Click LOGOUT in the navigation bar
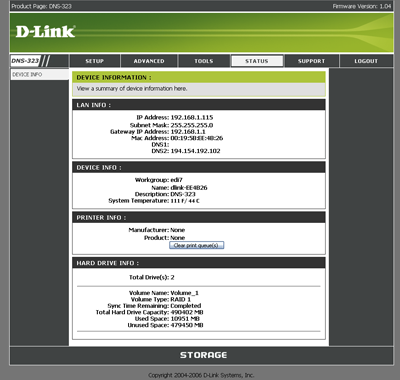Screen dimensions: 400x380 tap(366, 61)
